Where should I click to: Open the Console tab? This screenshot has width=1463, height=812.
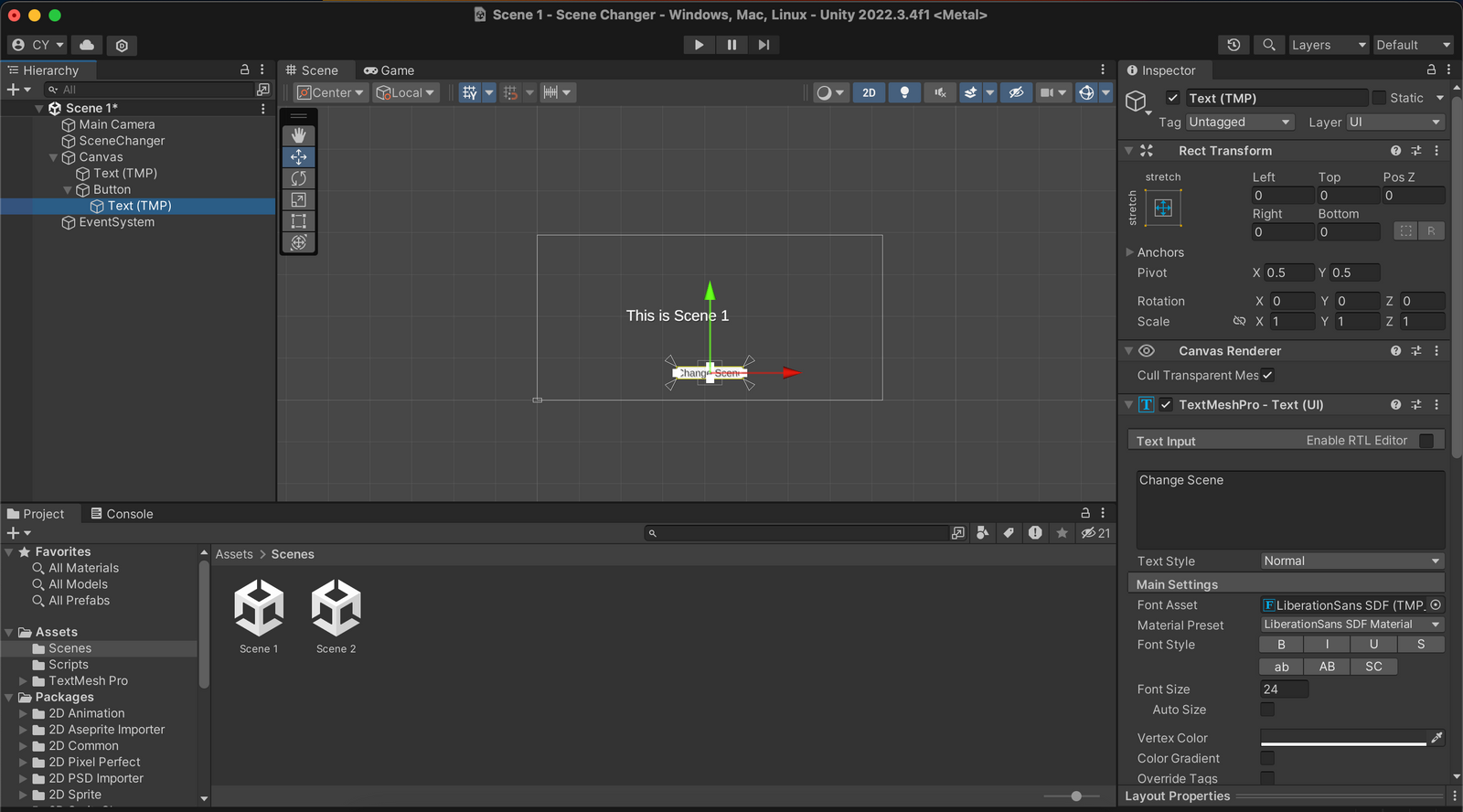click(122, 514)
